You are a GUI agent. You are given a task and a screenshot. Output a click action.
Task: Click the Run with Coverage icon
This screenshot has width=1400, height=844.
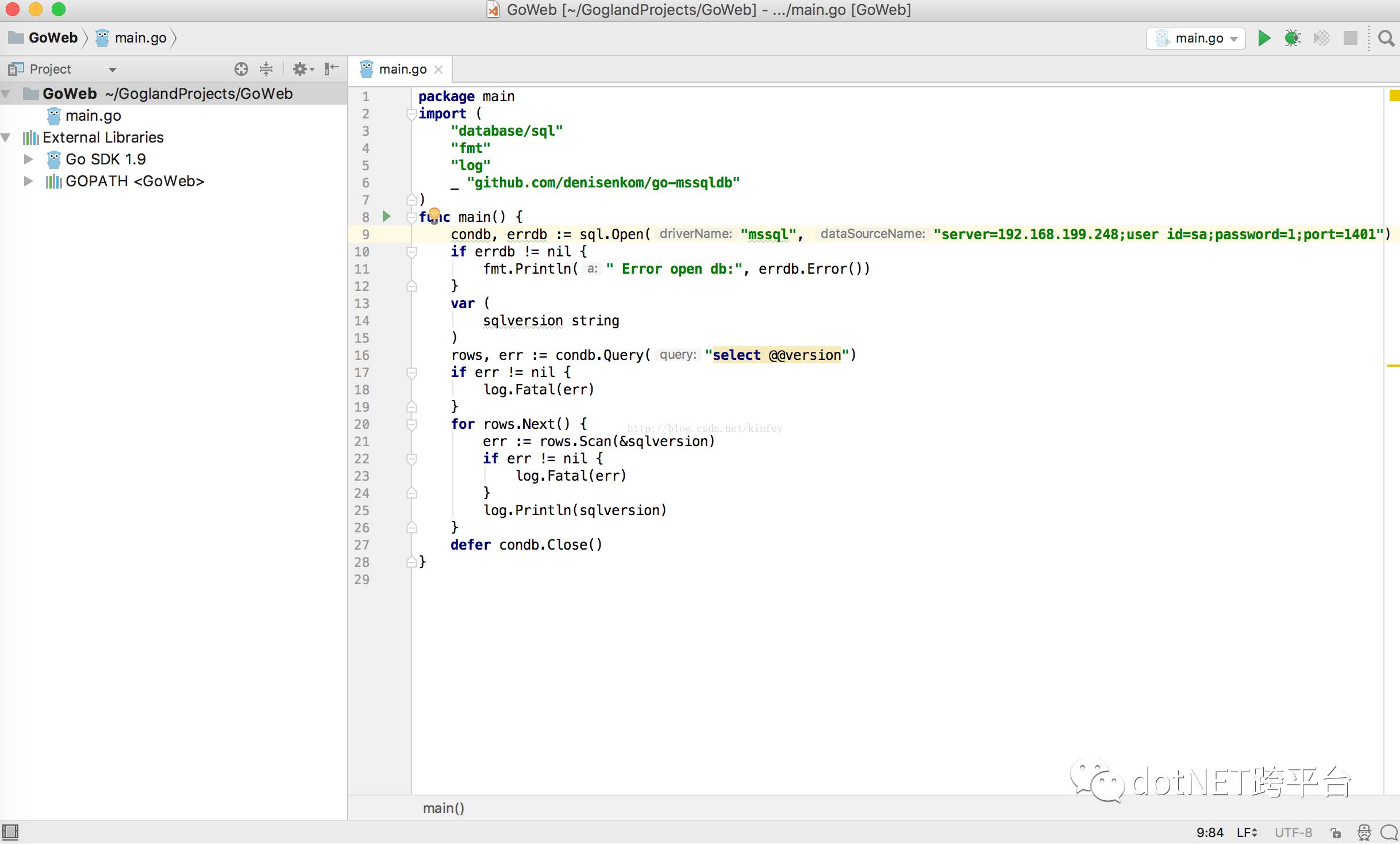(1321, 39)
